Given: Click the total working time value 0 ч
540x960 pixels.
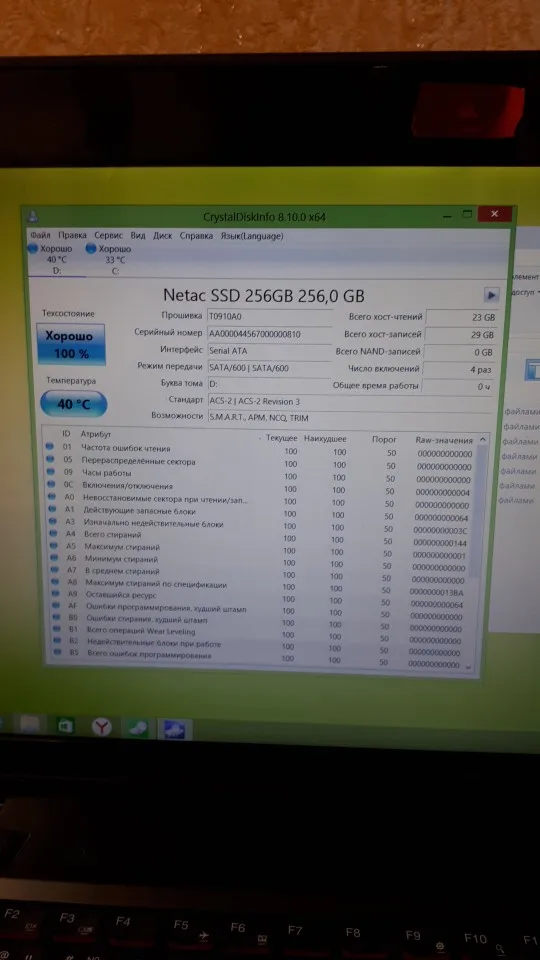Looking at the screenshot, I should [x=456, y=386].
